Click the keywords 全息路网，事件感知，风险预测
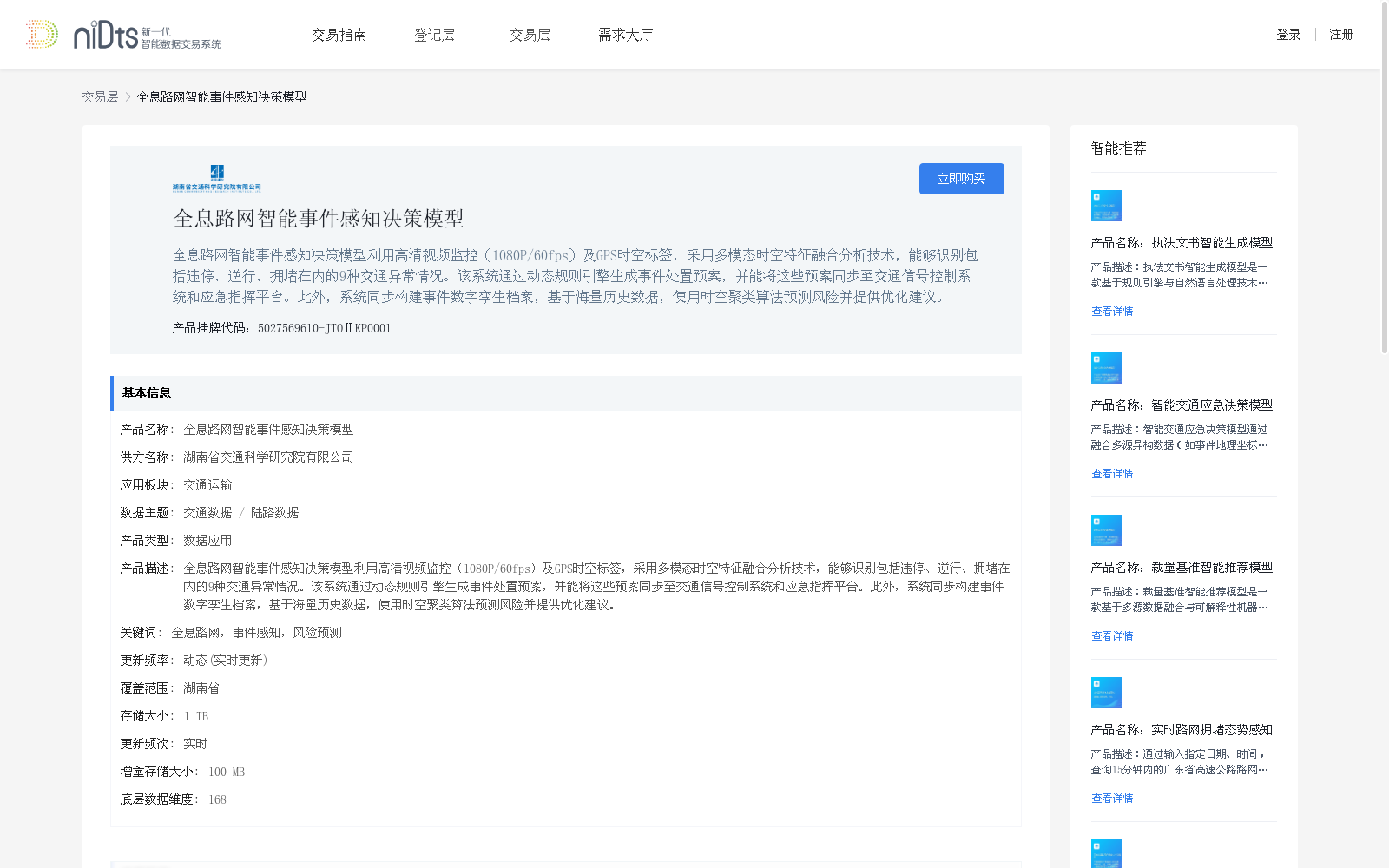 coord(256,633)
